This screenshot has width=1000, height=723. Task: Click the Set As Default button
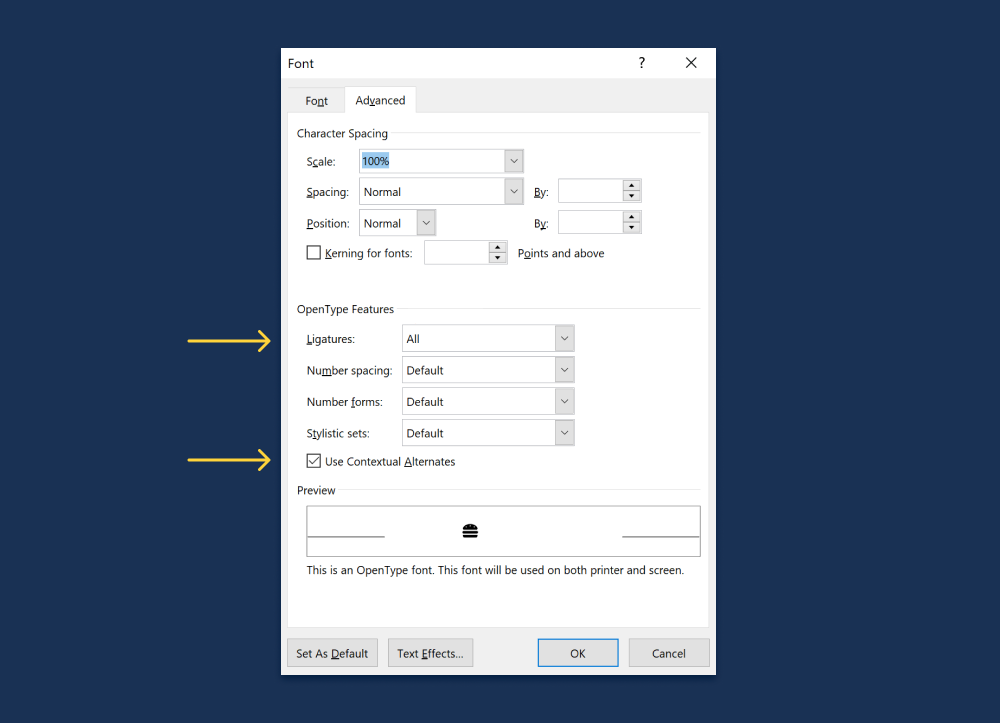coord(332,652)
